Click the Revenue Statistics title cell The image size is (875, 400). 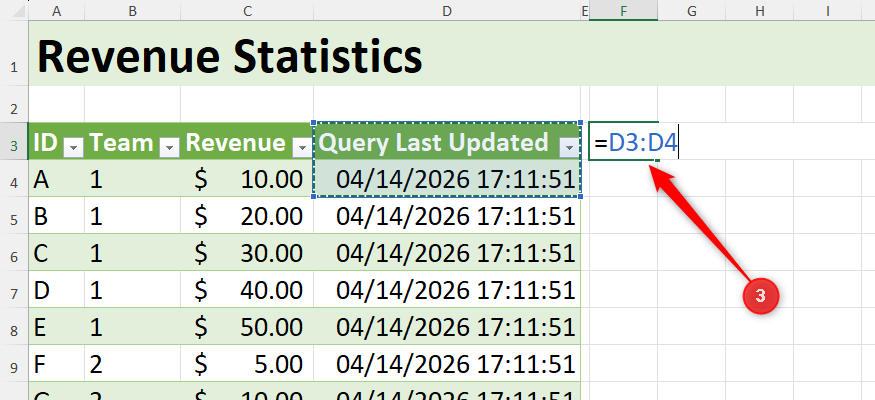pyautogui.click(x=229, y=57)
